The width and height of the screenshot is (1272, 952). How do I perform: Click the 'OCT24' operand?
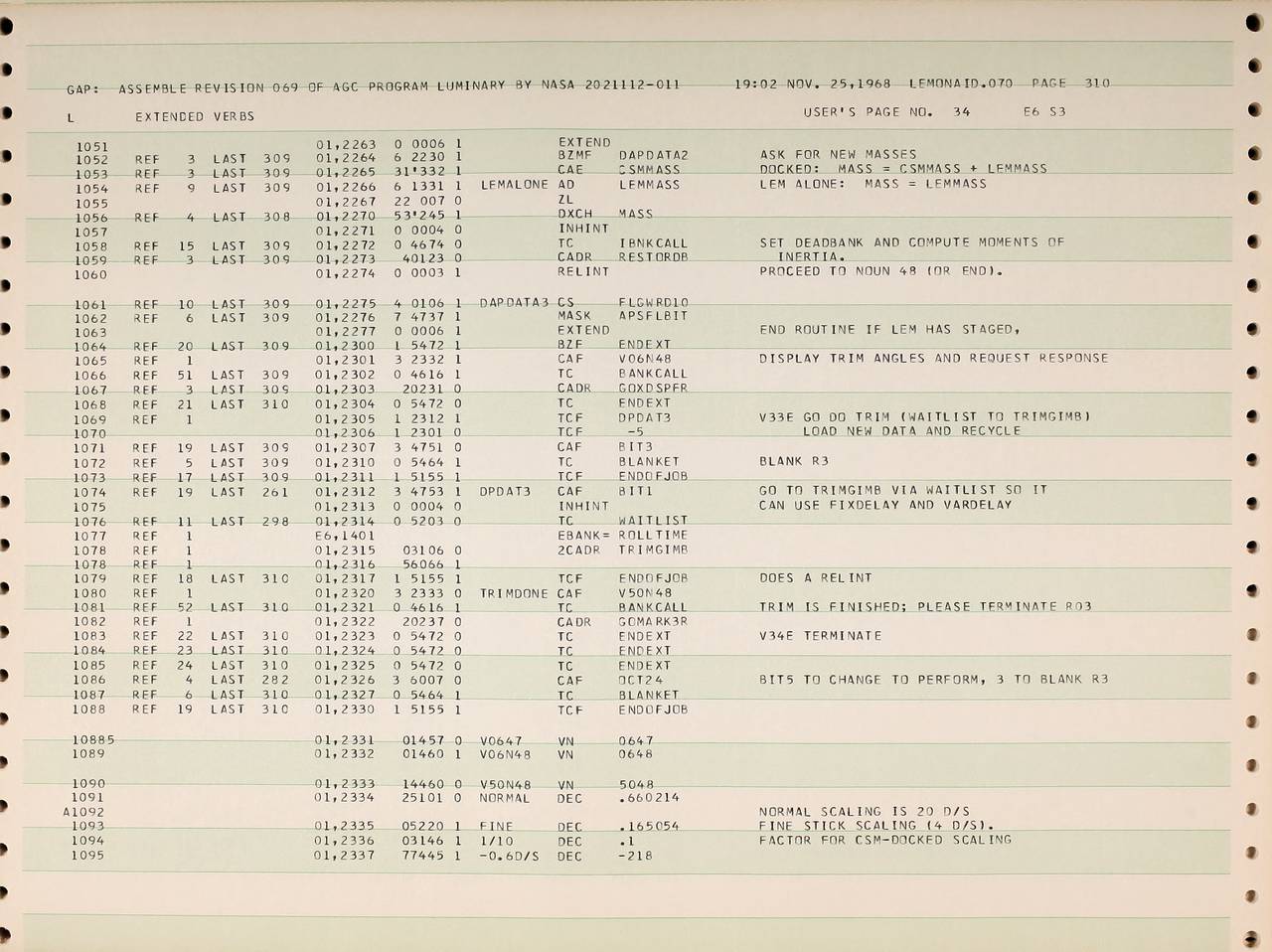click(x=640, y=681)
